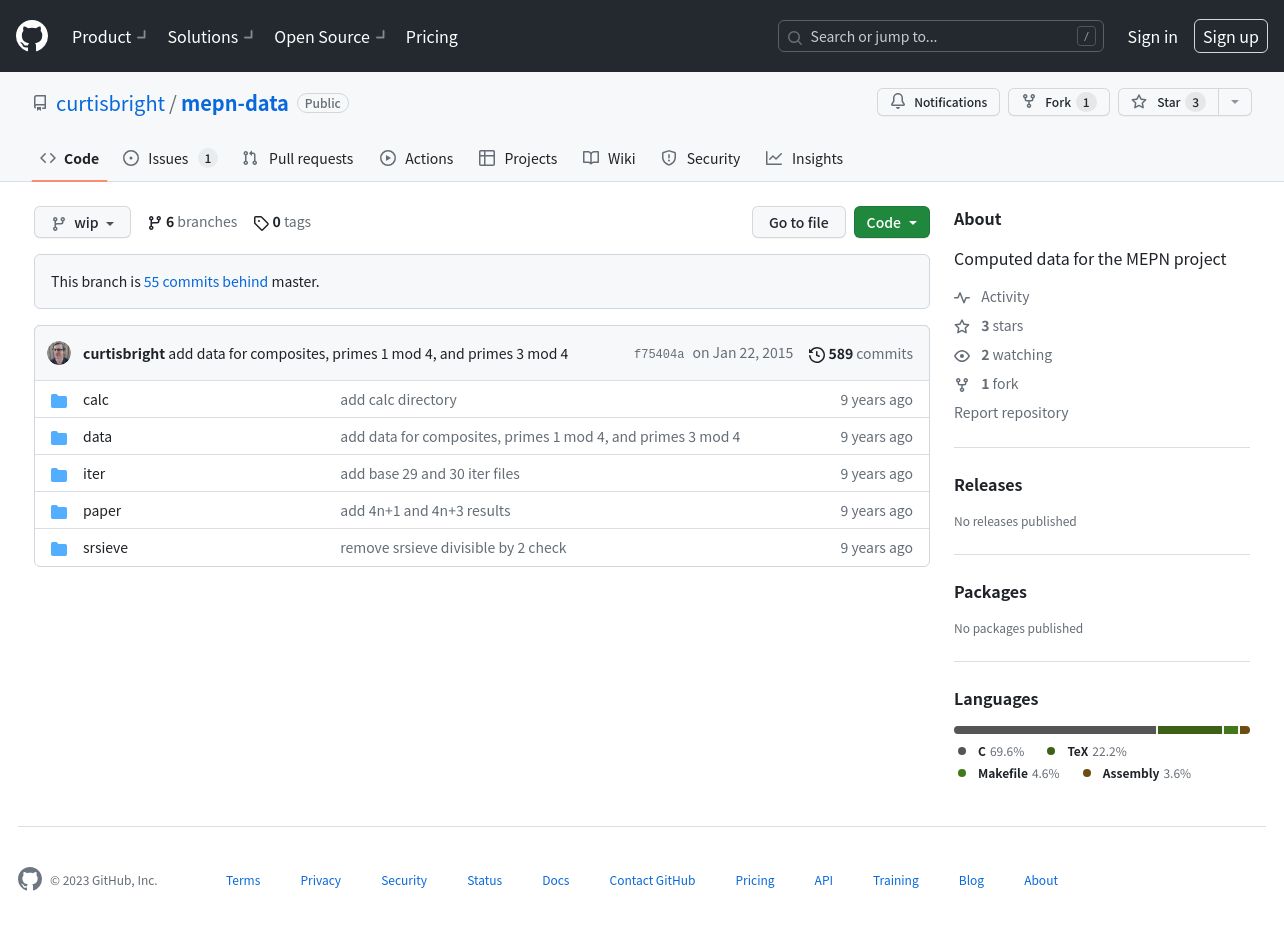
Task: Click the folder icon for paper
Action: (59, 511)
